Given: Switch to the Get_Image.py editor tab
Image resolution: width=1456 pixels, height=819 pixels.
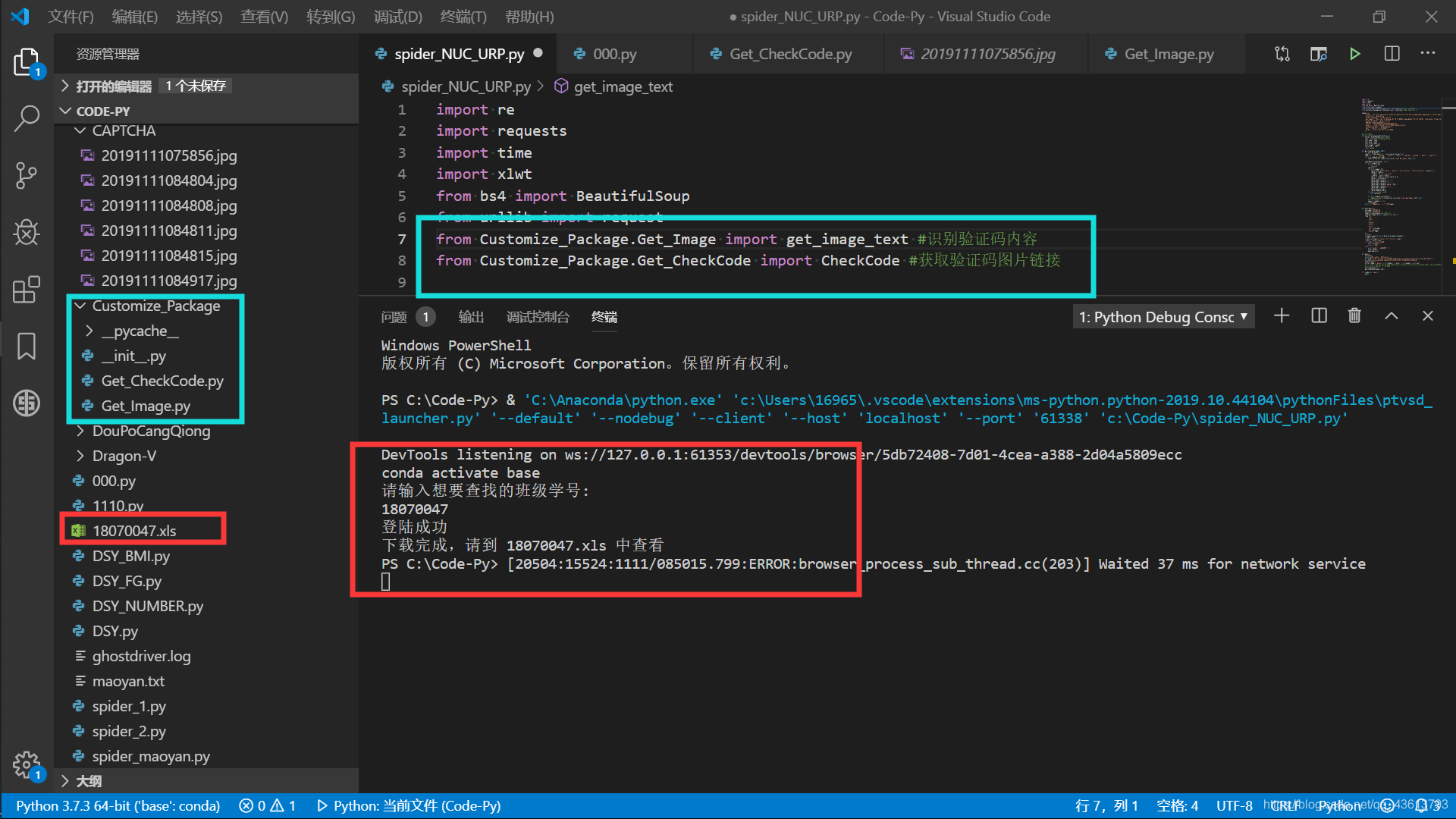Looking at the screenshot, I should point(1168,54).
